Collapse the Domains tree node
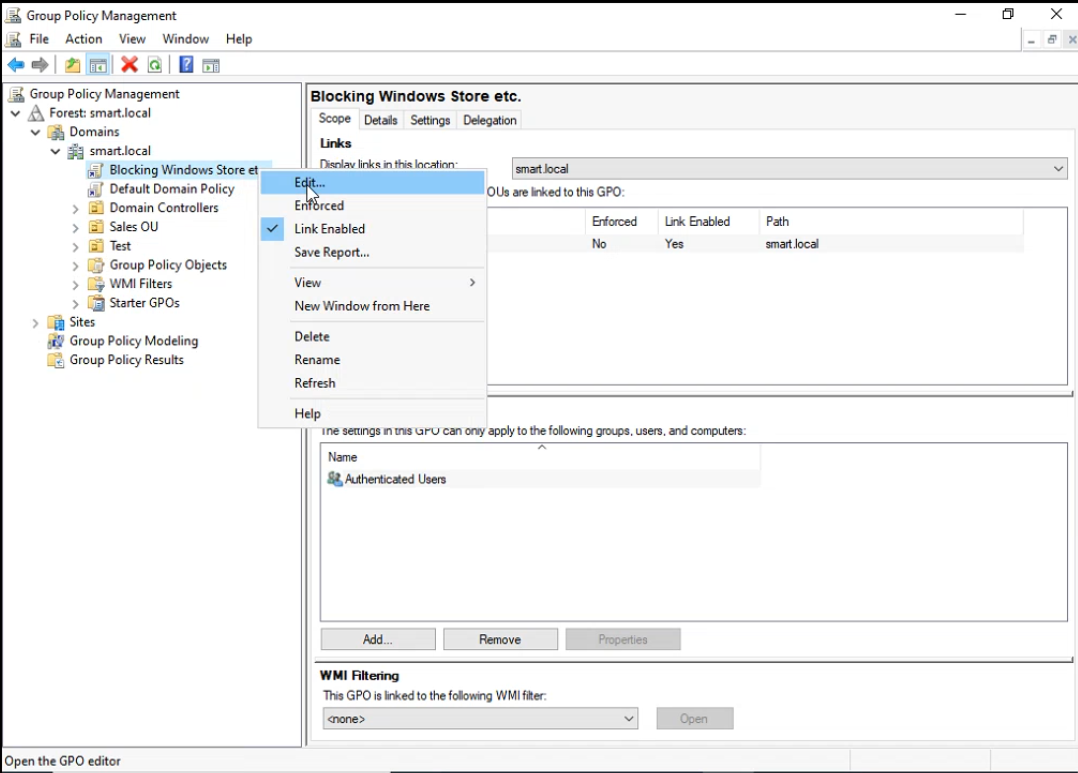The width and height of the screenshot is (1078, 773). pos(36,132)
